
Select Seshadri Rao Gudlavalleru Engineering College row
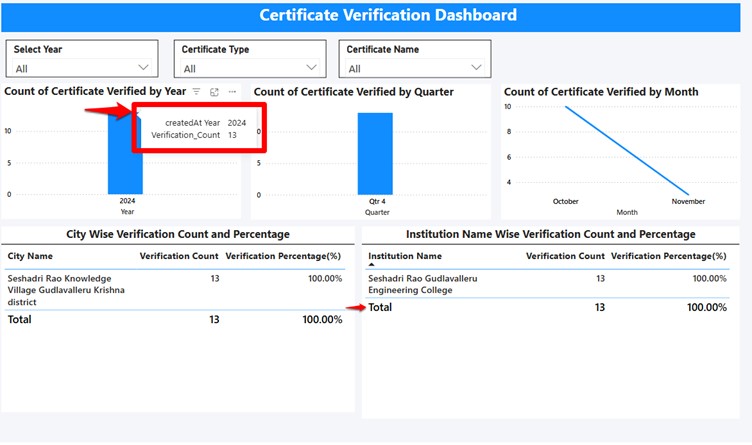424,284
